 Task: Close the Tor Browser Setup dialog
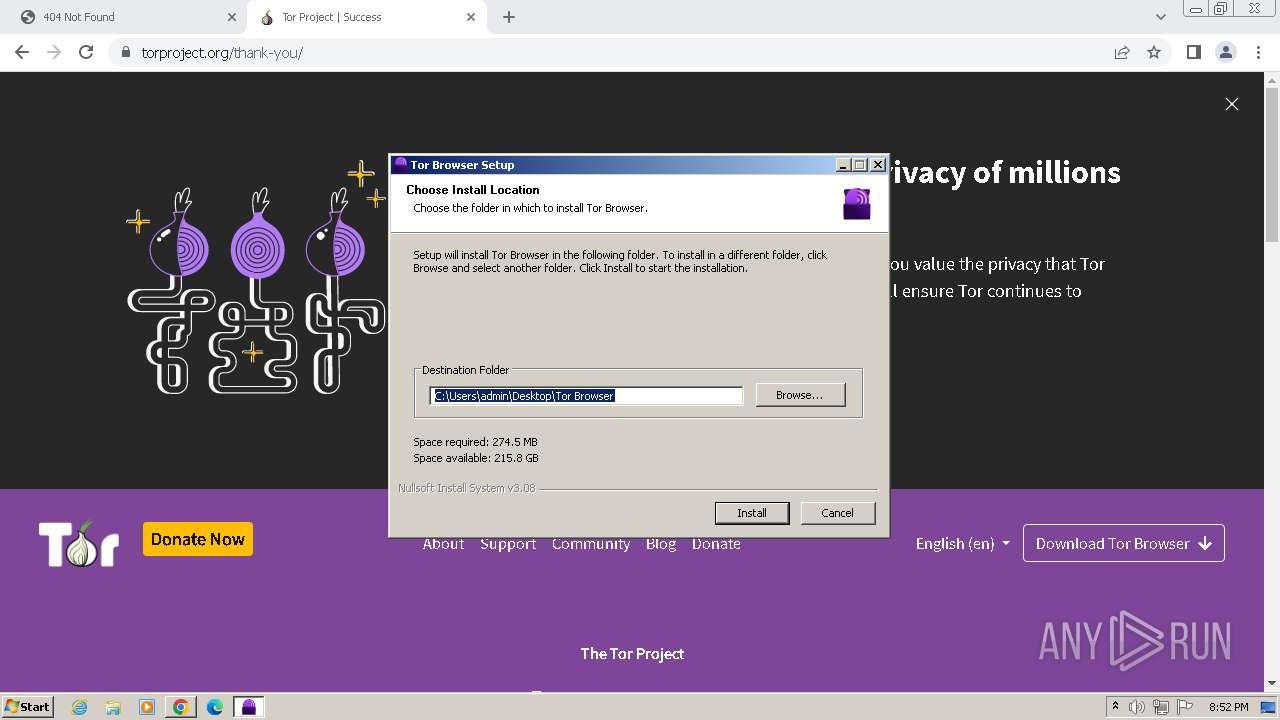877,165
